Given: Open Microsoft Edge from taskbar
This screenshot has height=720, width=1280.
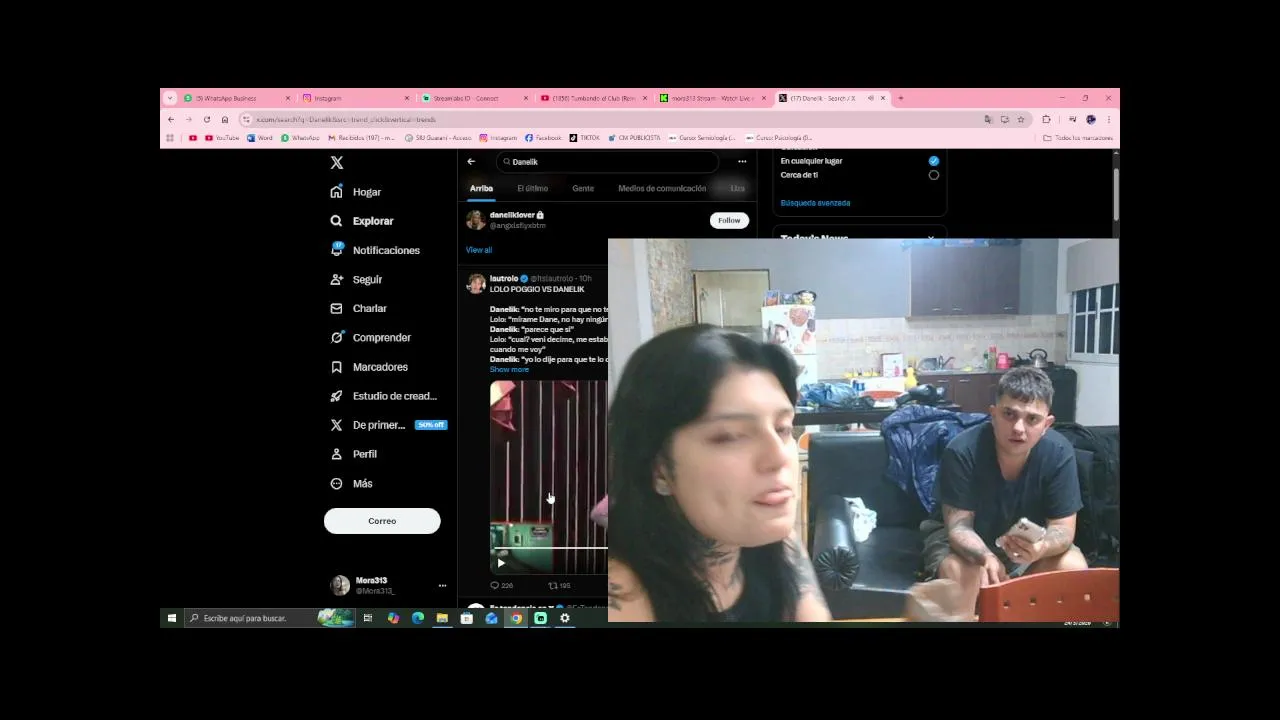Looking at the screenshot, I should click(x=418, y=618).
